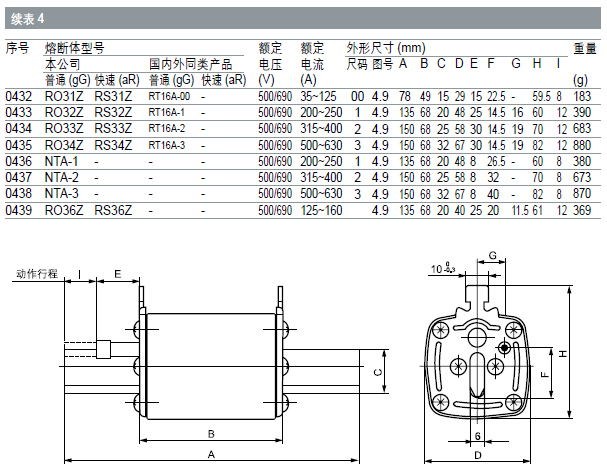Click the 重量 column header
Viewport: 607px width, 473px height.
click(x=585, y=47)
